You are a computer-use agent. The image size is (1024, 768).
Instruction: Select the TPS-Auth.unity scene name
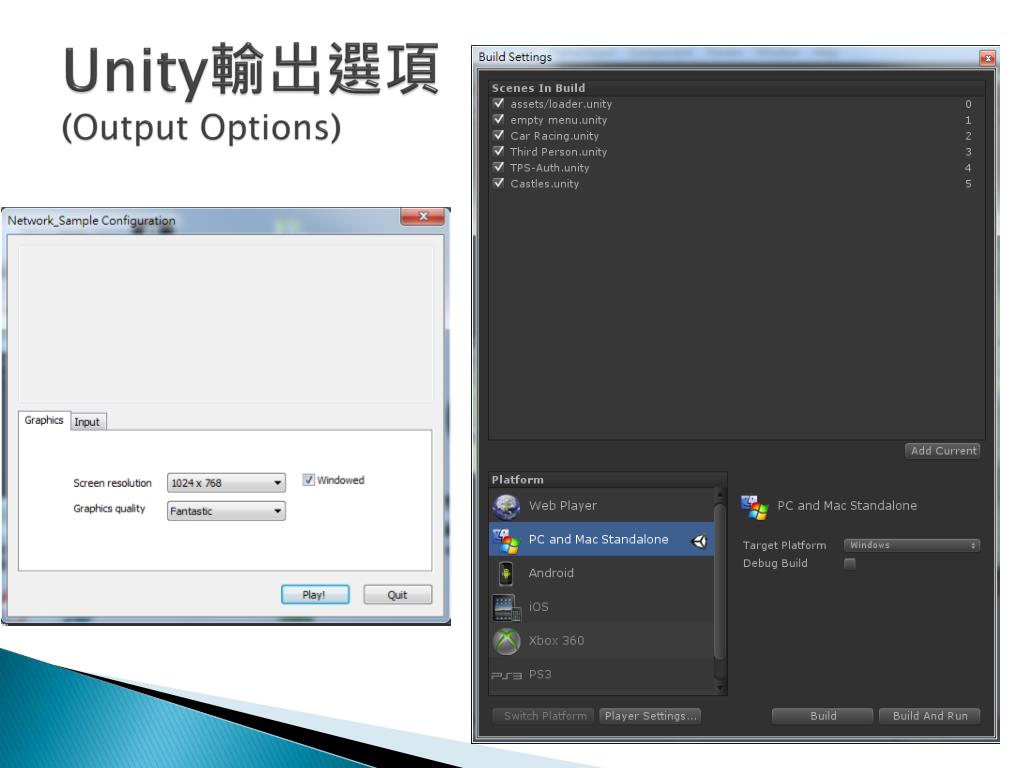(550, 168)
